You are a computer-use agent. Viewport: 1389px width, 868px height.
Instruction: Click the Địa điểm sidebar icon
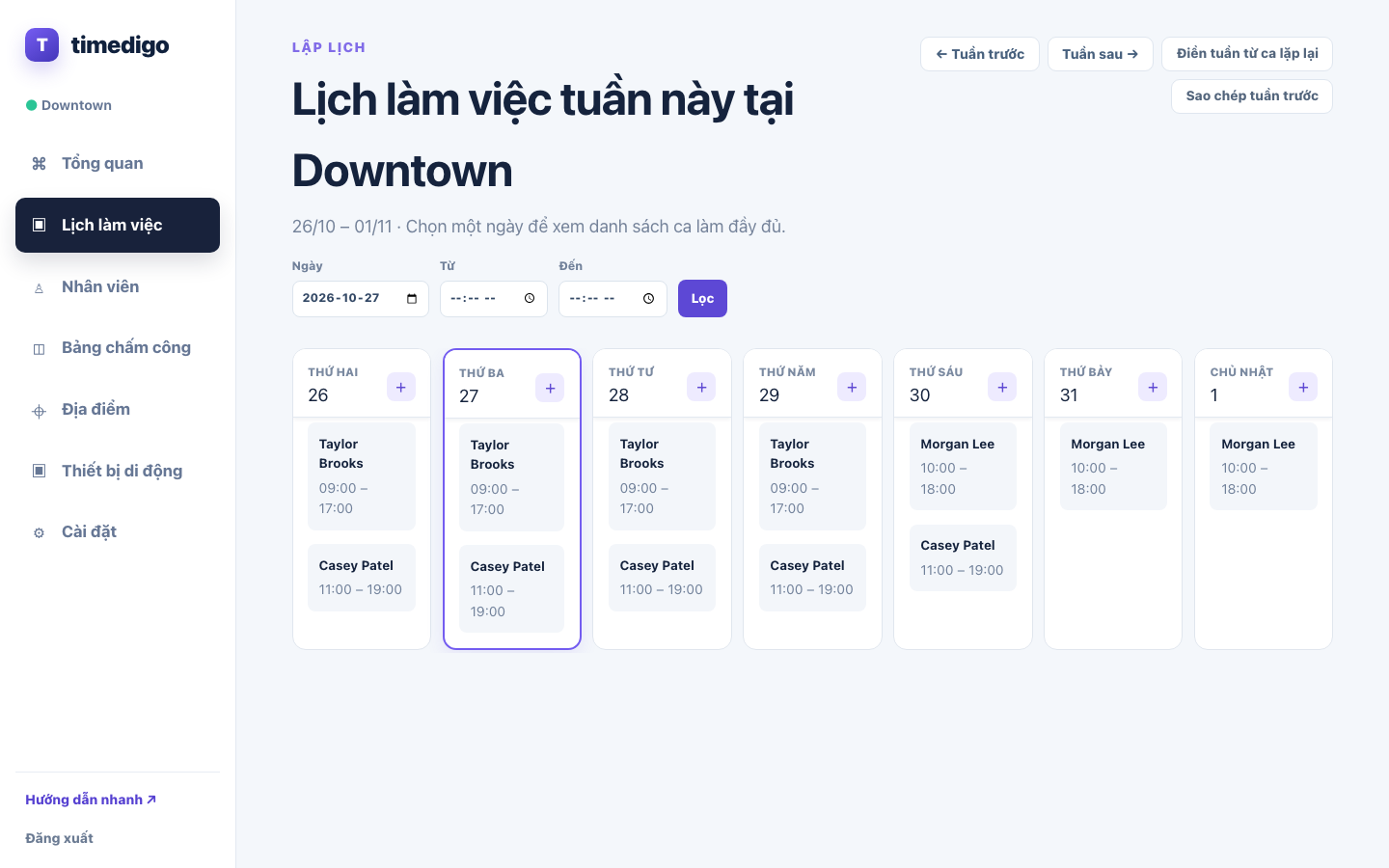pos(39,410)
